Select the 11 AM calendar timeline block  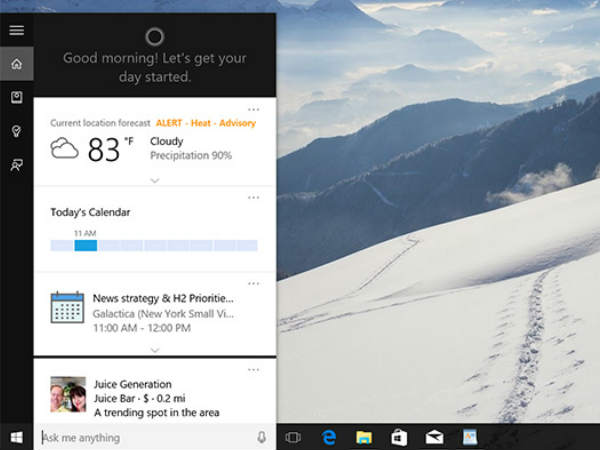[86, 245]
